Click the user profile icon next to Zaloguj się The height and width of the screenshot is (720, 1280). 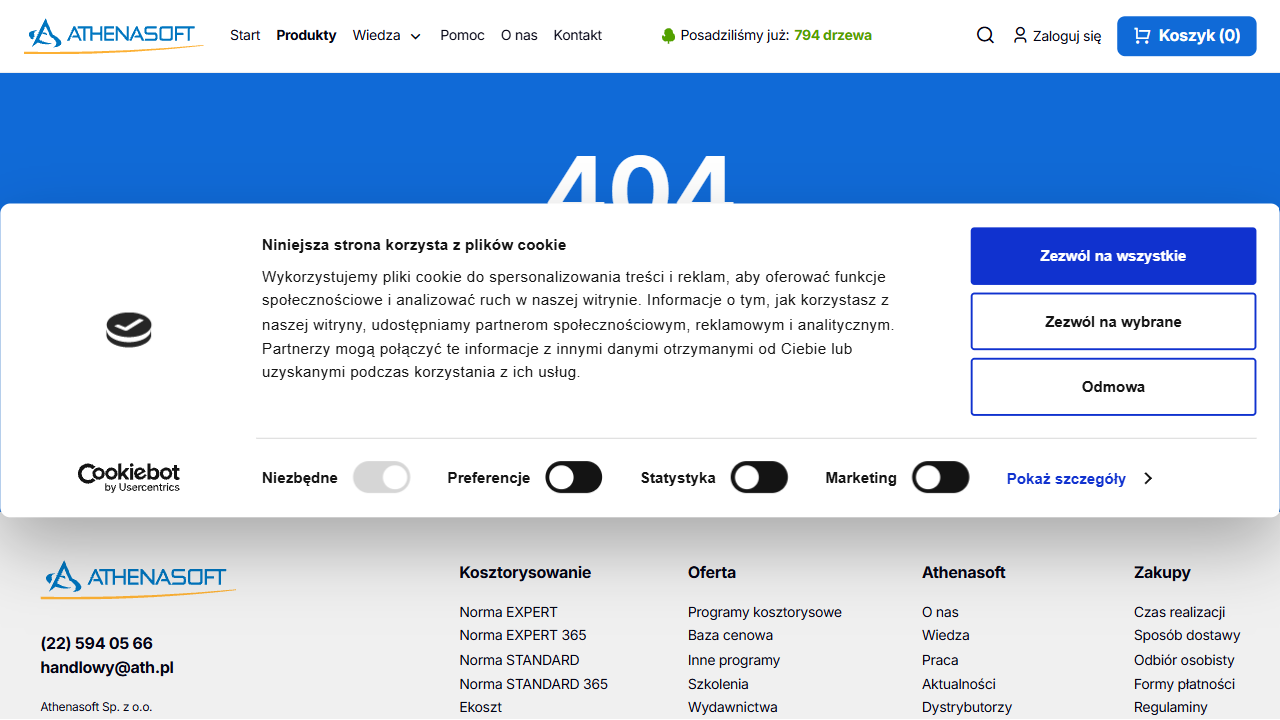click(1020, 35)
